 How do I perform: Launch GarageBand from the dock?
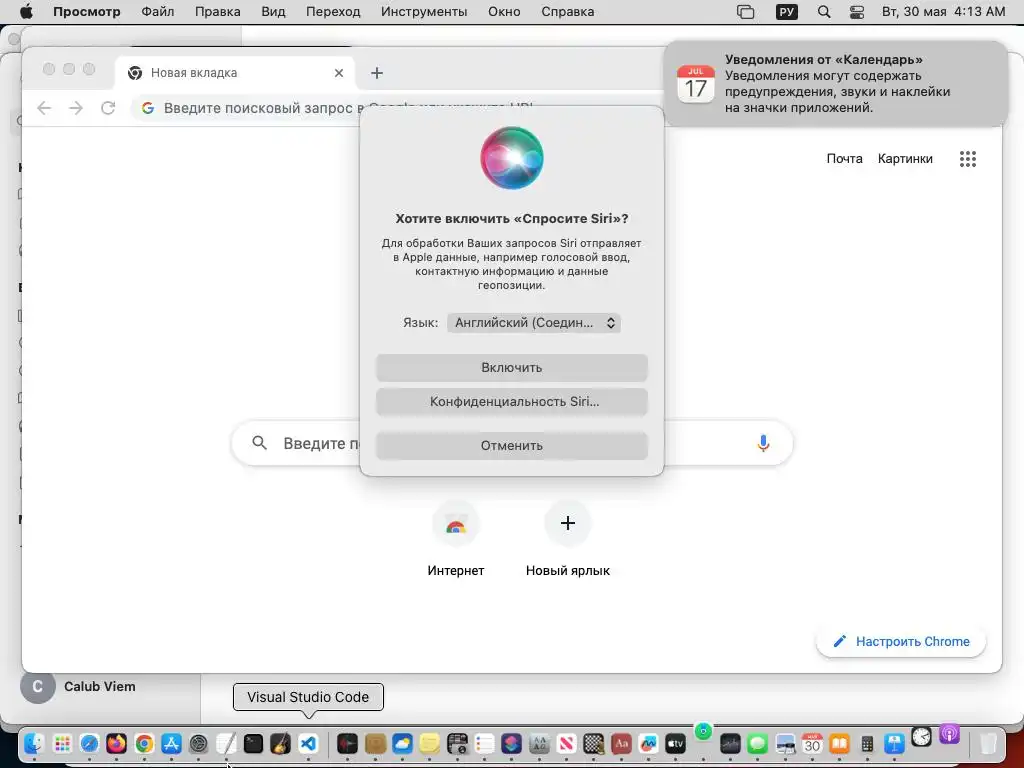(281, 743)
